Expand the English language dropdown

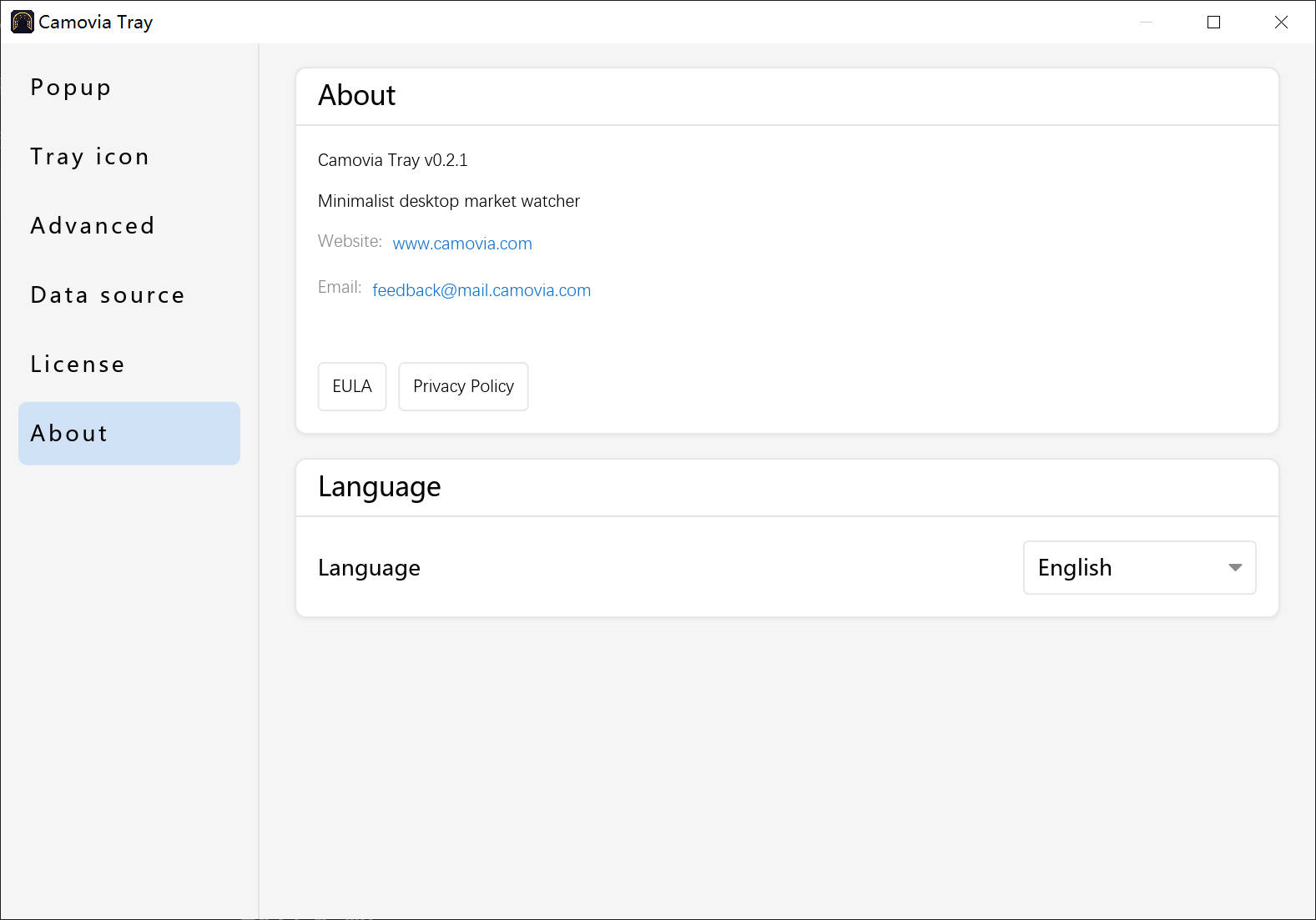pyautogui.click(x=1139, y=567)
